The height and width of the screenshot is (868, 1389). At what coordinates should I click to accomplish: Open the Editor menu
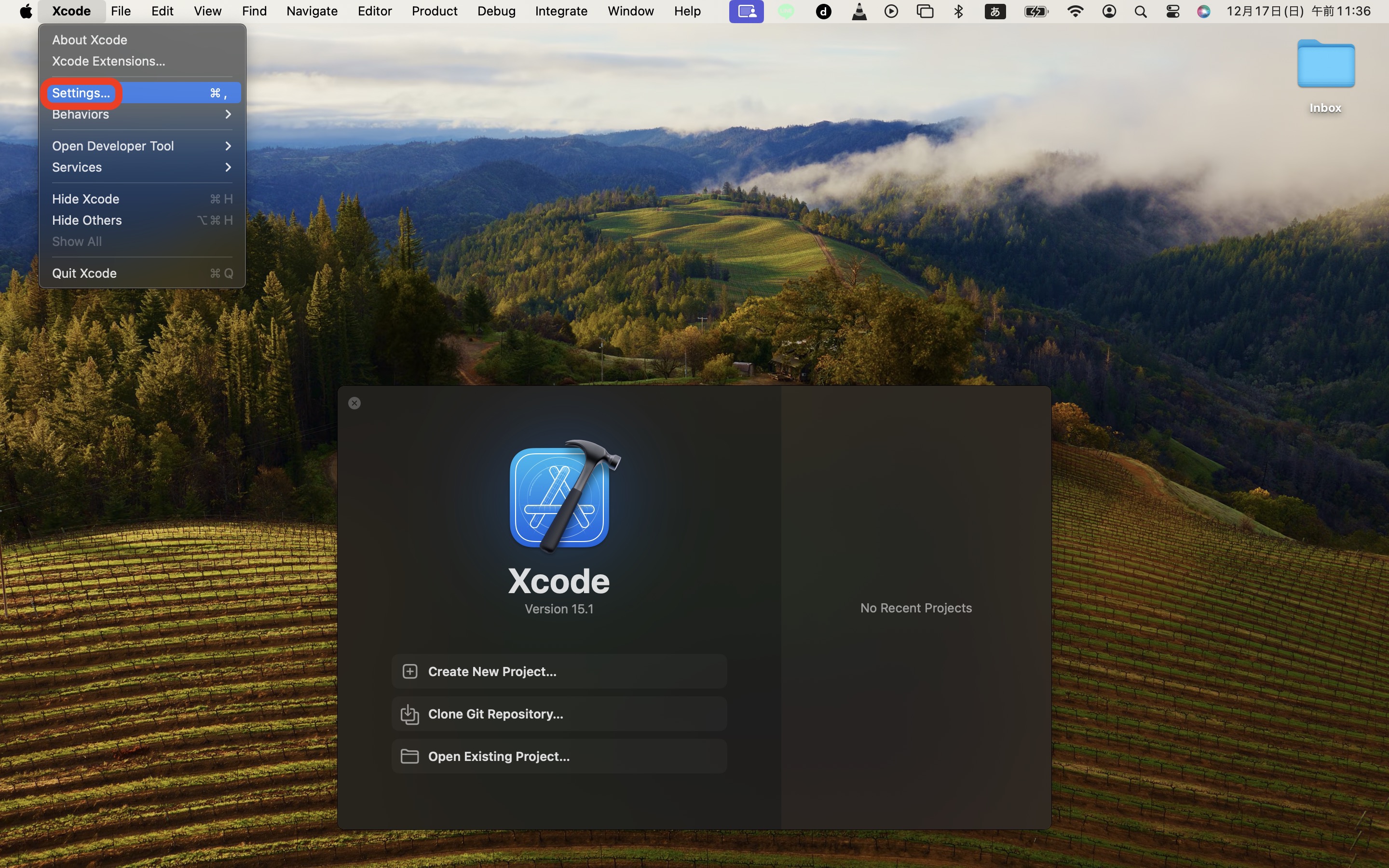coord(375,11)
